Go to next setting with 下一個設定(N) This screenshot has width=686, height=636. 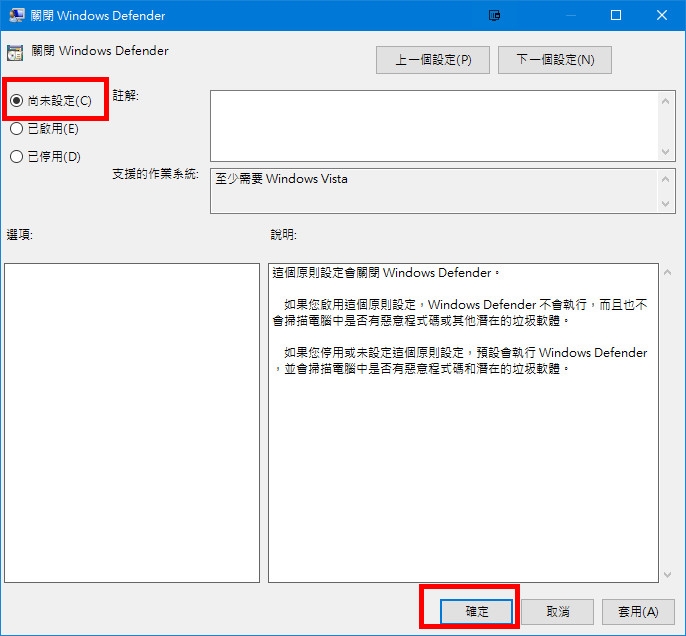pyautogui.click(x=555, y=60)
